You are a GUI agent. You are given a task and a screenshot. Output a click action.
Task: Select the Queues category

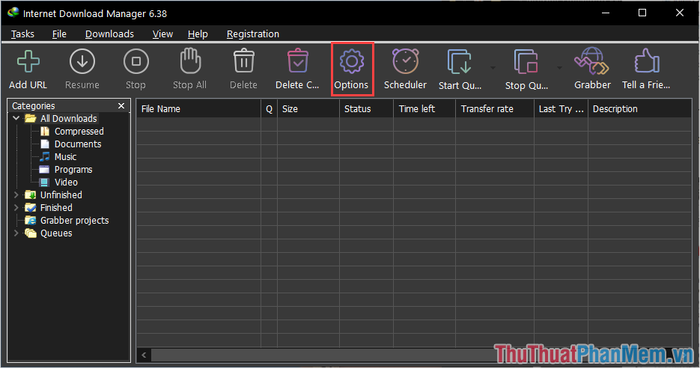pos(56,233)
